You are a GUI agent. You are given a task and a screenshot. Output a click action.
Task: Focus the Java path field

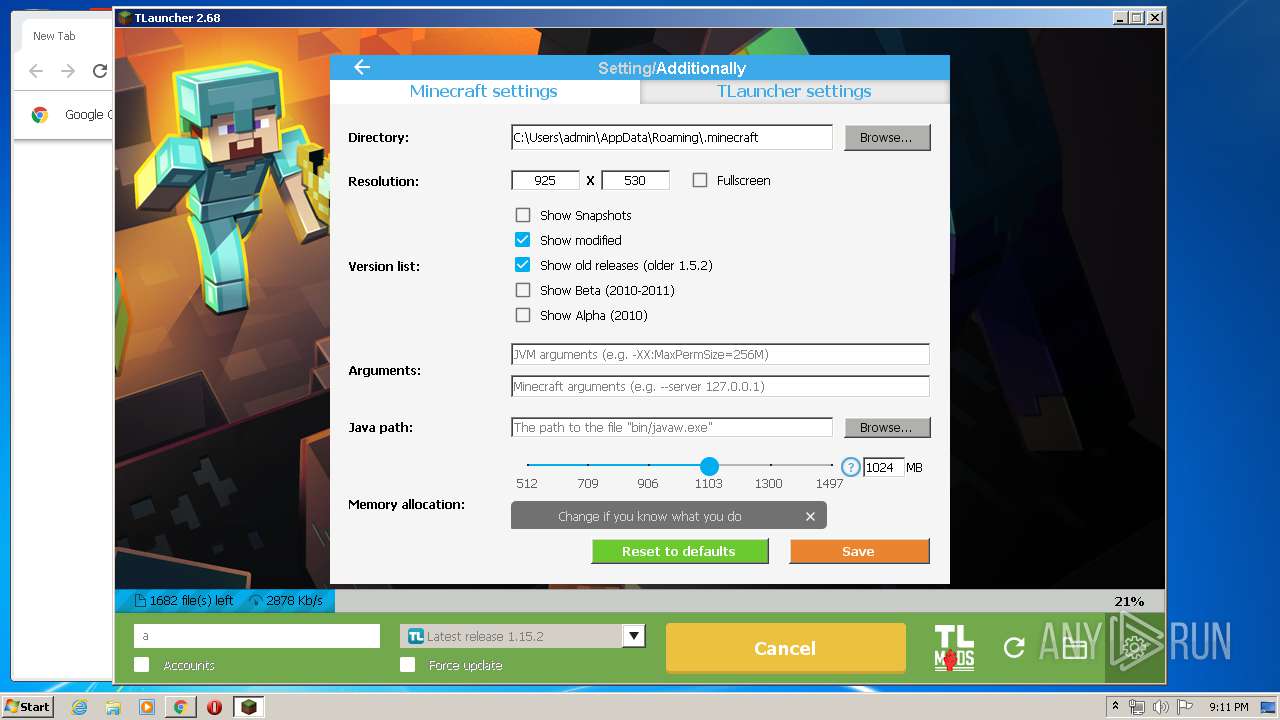click(671, 427)
